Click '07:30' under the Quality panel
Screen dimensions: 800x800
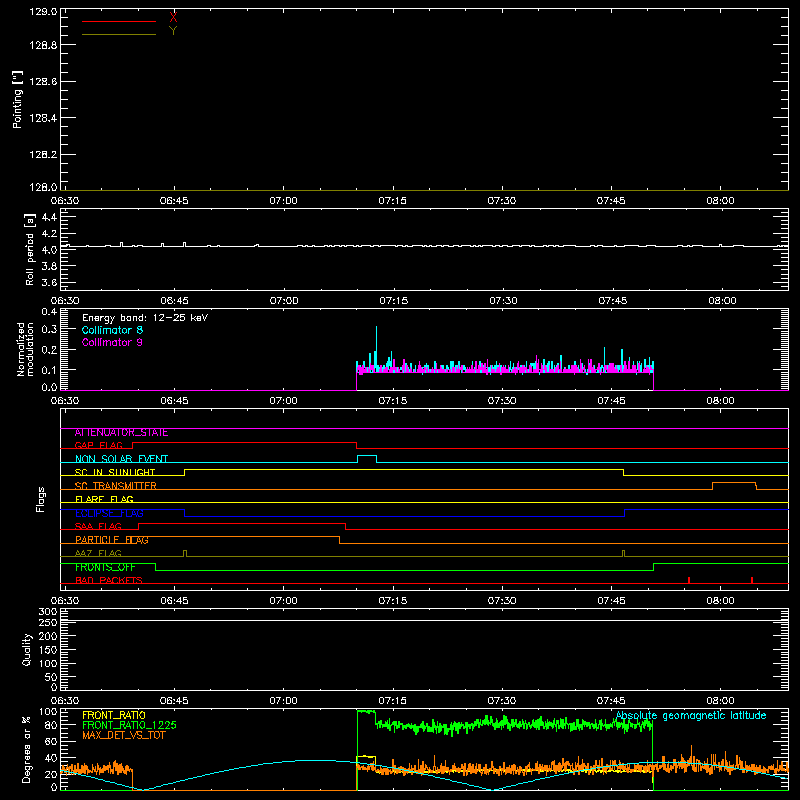click(x=502, y=701)
